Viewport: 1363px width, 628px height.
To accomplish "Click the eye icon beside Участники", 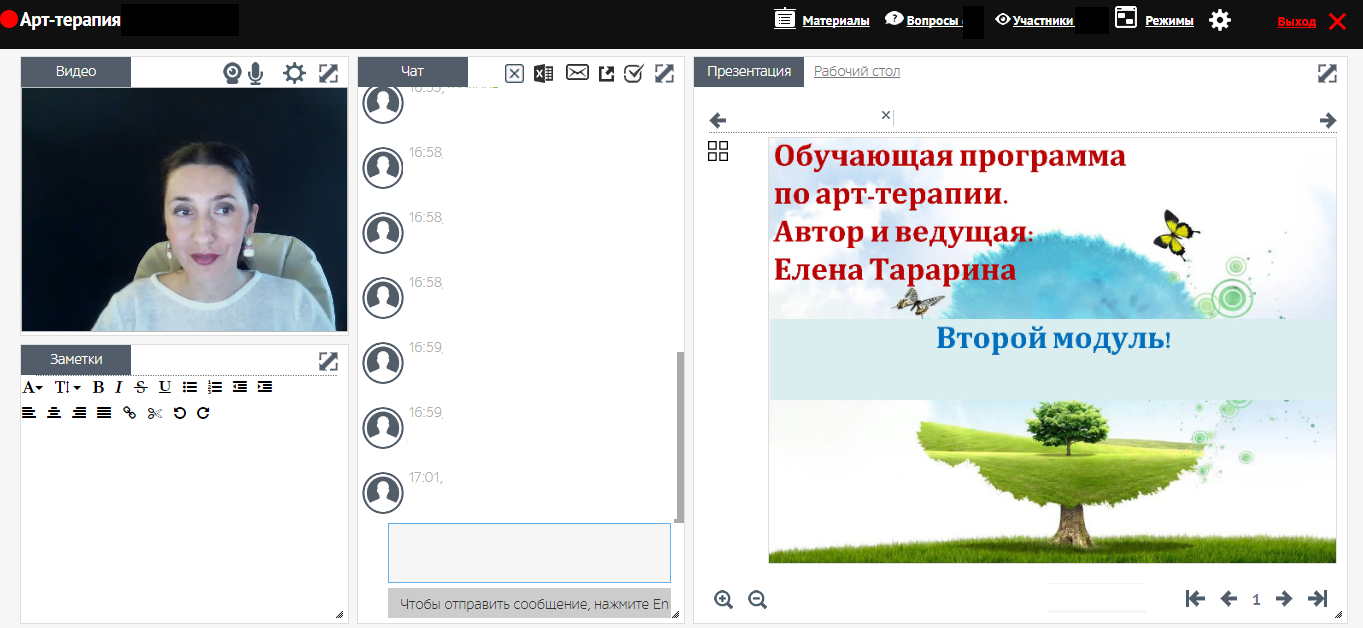I will tap(1003, 19).
